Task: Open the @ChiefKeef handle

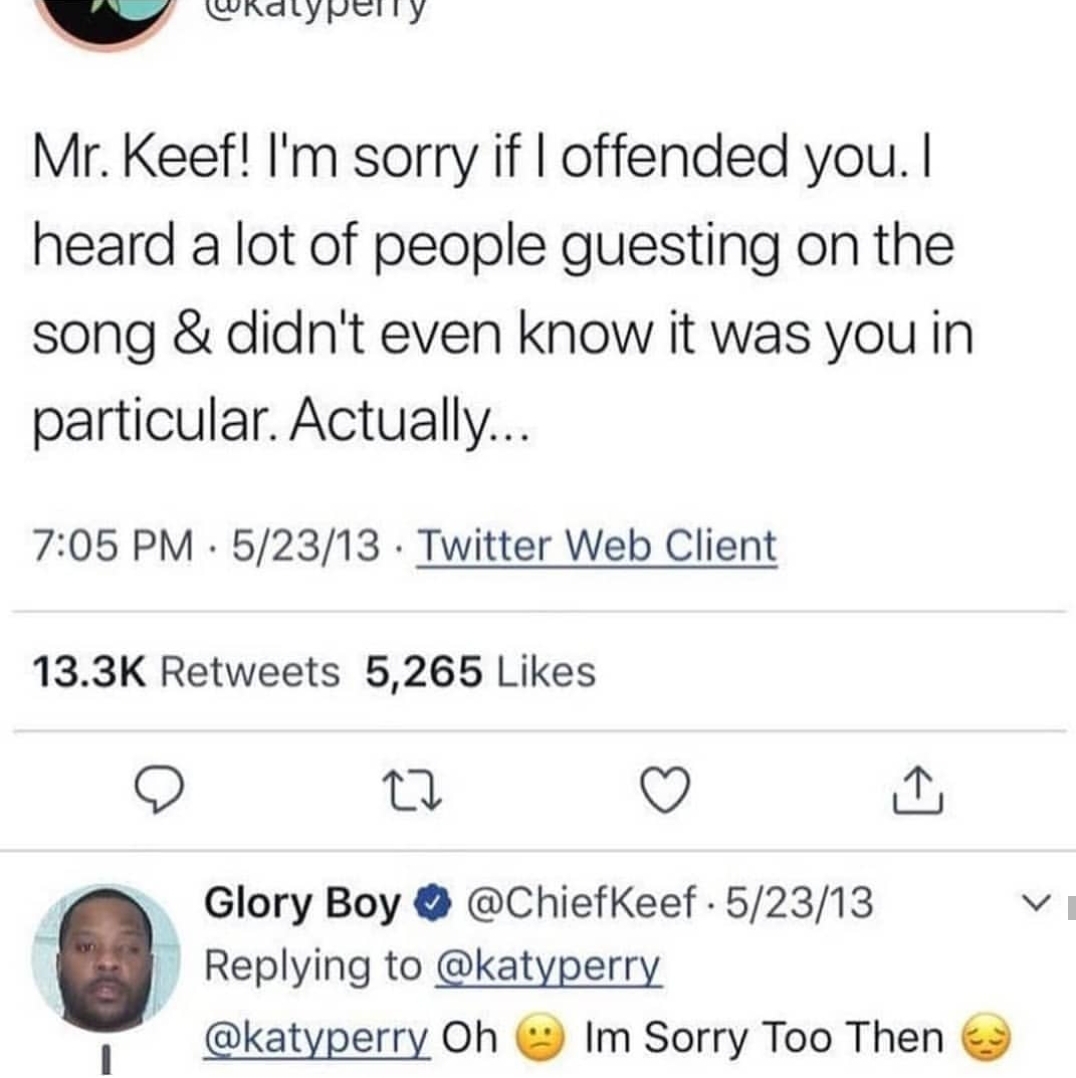Action: point(579,903)
